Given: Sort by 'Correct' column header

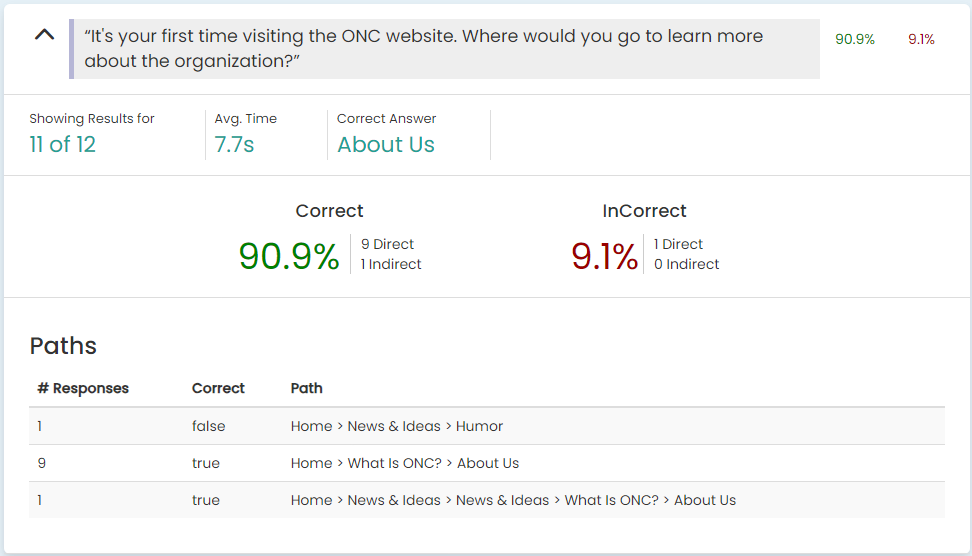Looking at the screenshot, I should (x=218, y=388).
